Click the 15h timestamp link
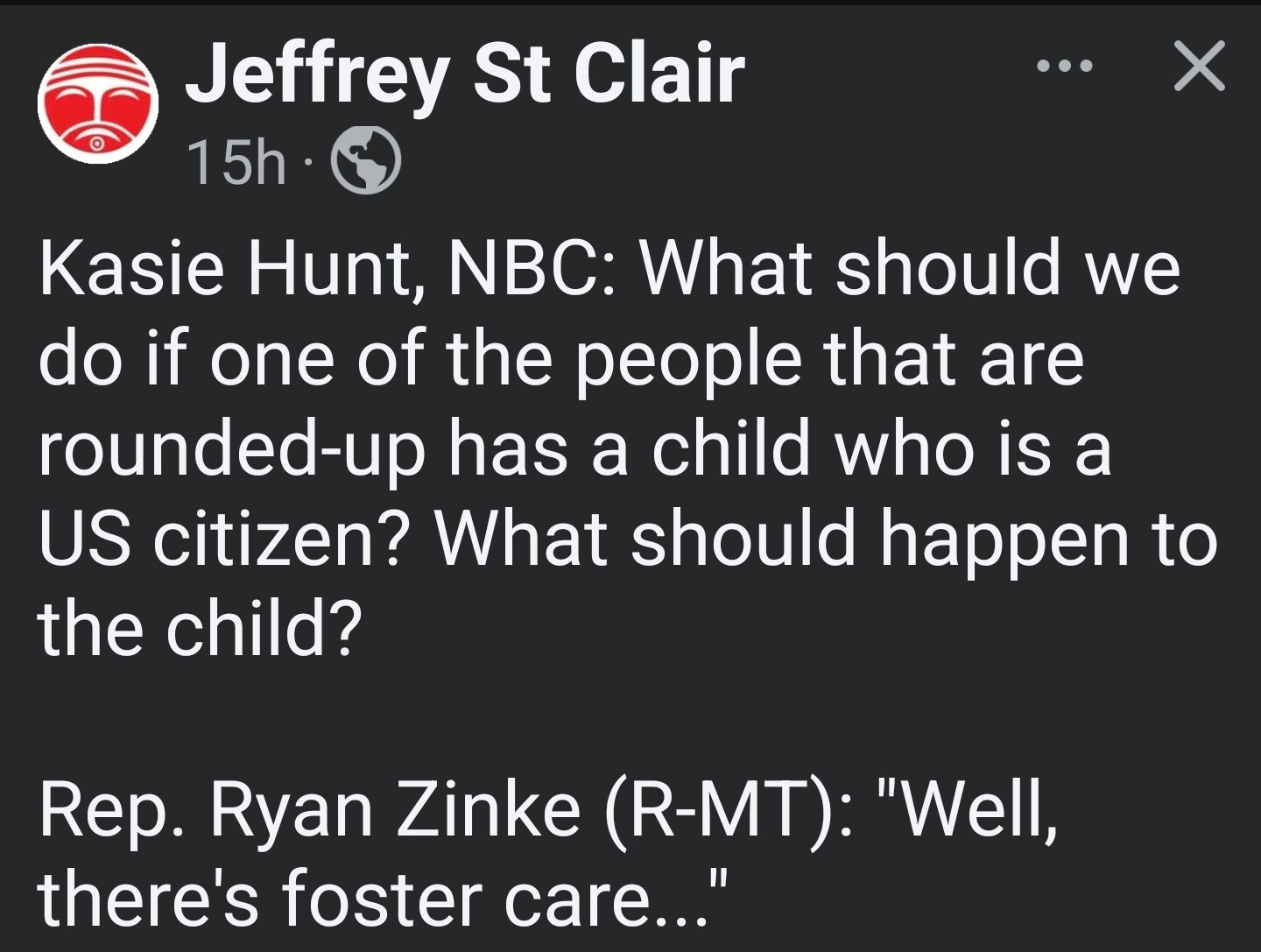Viewport: 1261px width, 952px height. [236, 162]
